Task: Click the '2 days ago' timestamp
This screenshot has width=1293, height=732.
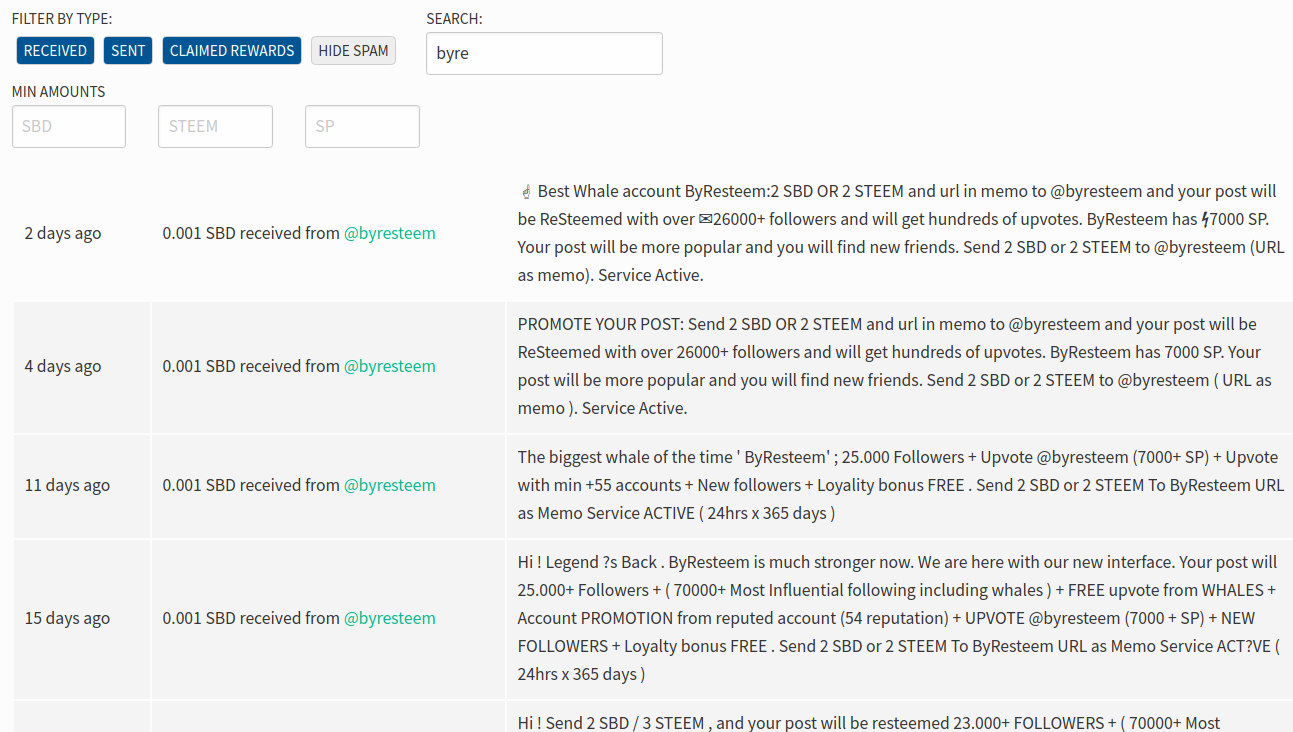Action: [63, 233]
